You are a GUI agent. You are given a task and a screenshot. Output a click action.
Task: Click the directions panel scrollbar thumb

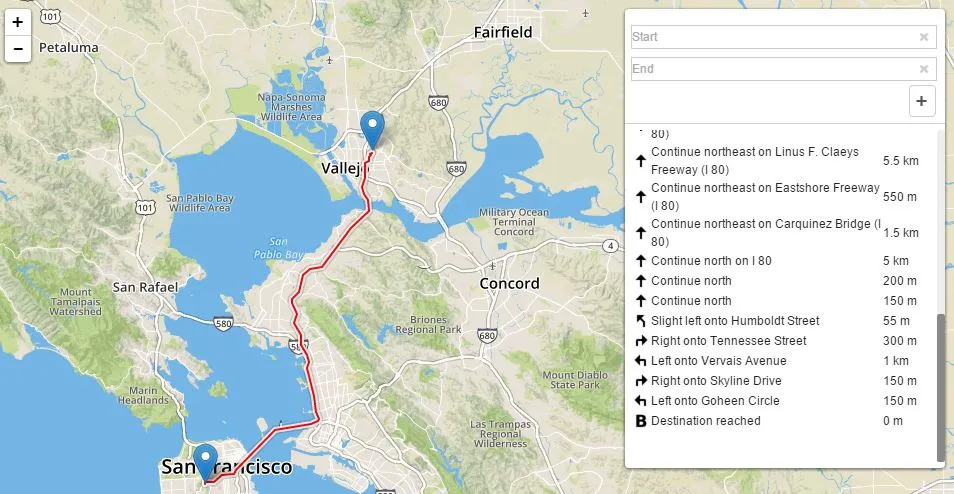pyautogui.click(x=941, y=387)
